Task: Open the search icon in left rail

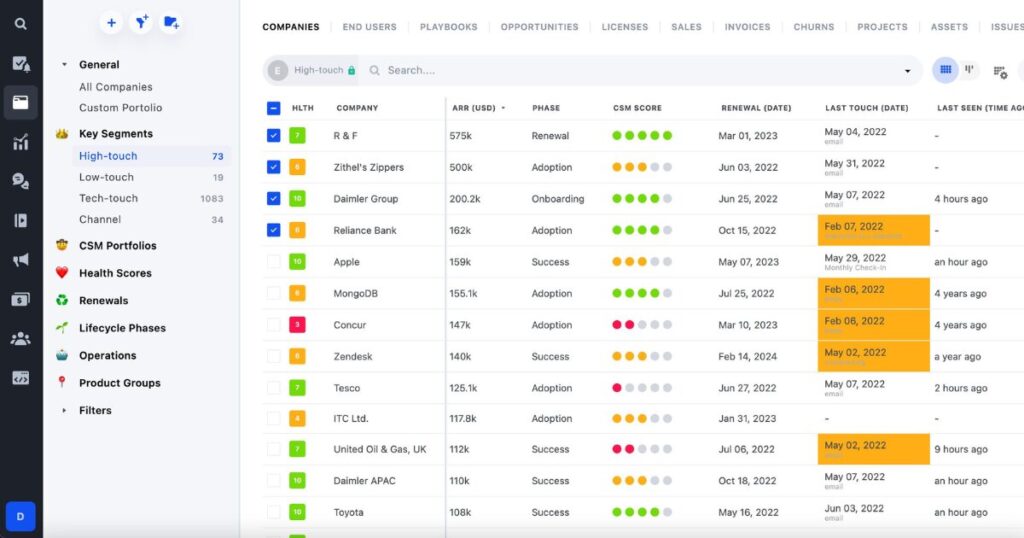Action: tap(20, 24)
